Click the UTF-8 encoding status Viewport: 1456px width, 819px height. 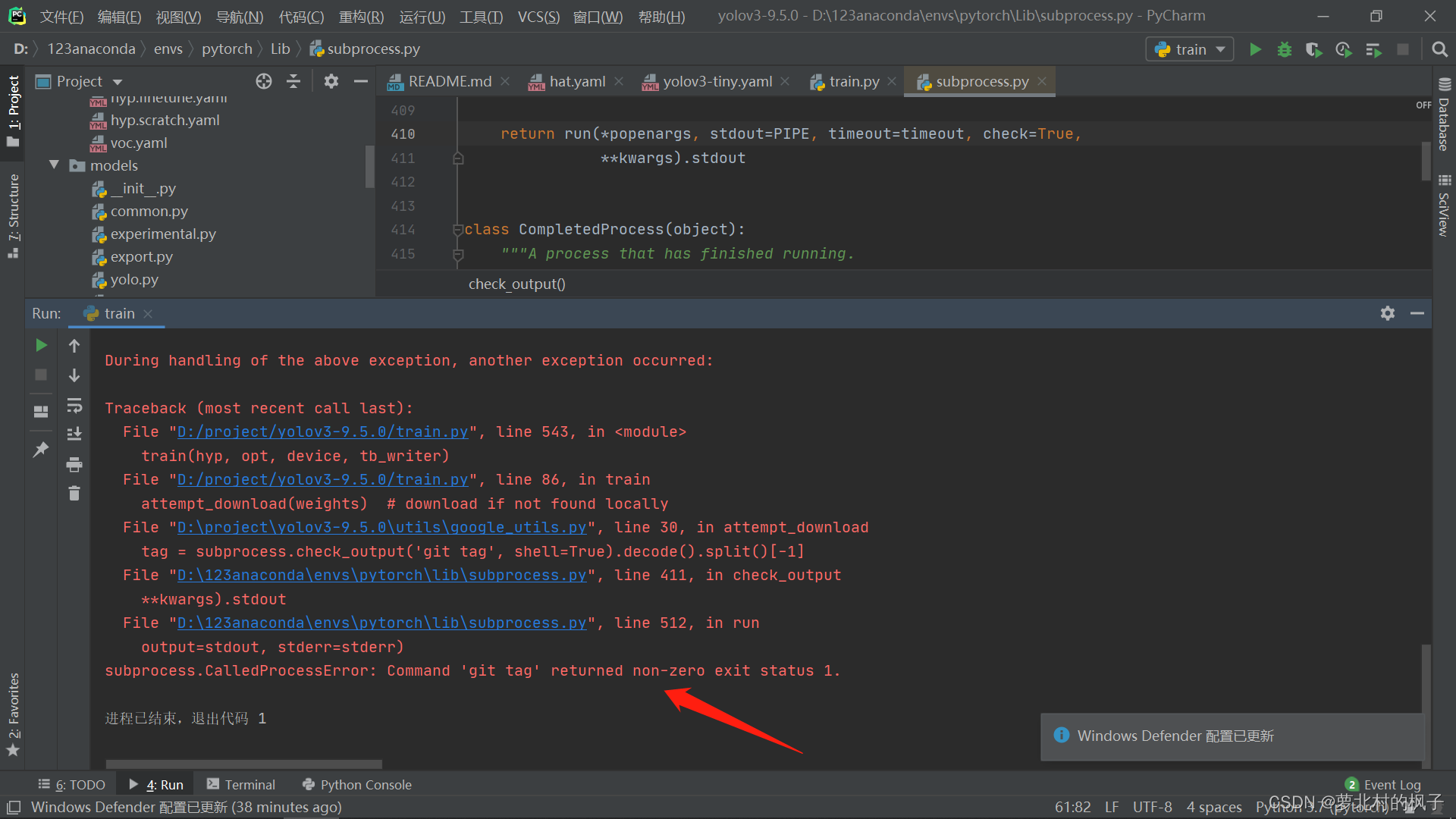(x=1152, y=807)
